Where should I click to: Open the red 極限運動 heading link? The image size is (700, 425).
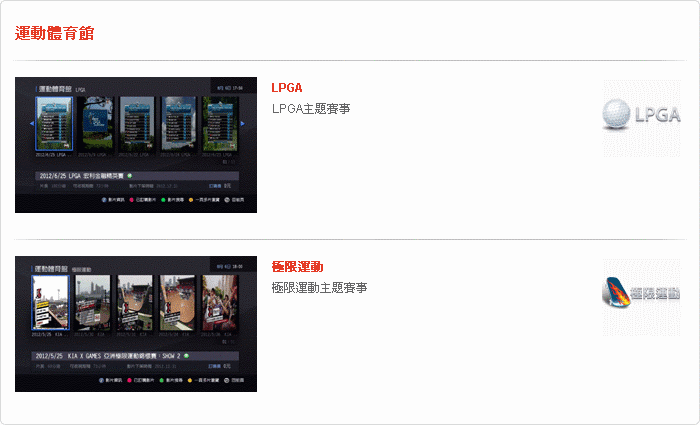pos(297,267)
